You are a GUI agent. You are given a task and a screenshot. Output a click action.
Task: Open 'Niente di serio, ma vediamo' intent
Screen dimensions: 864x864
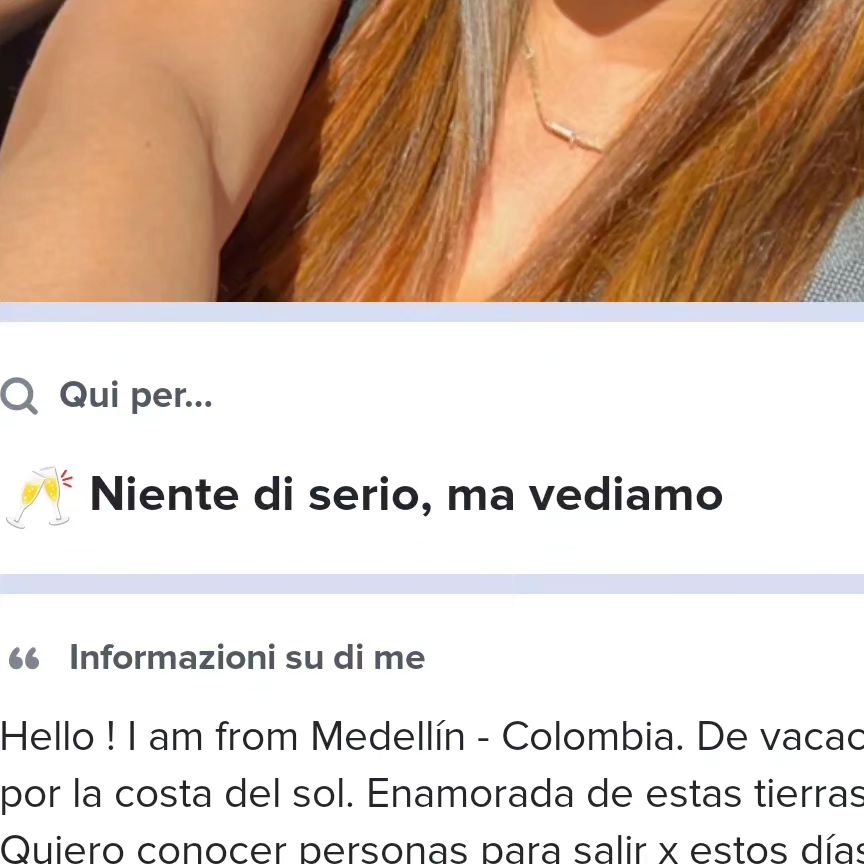(406, 495)
